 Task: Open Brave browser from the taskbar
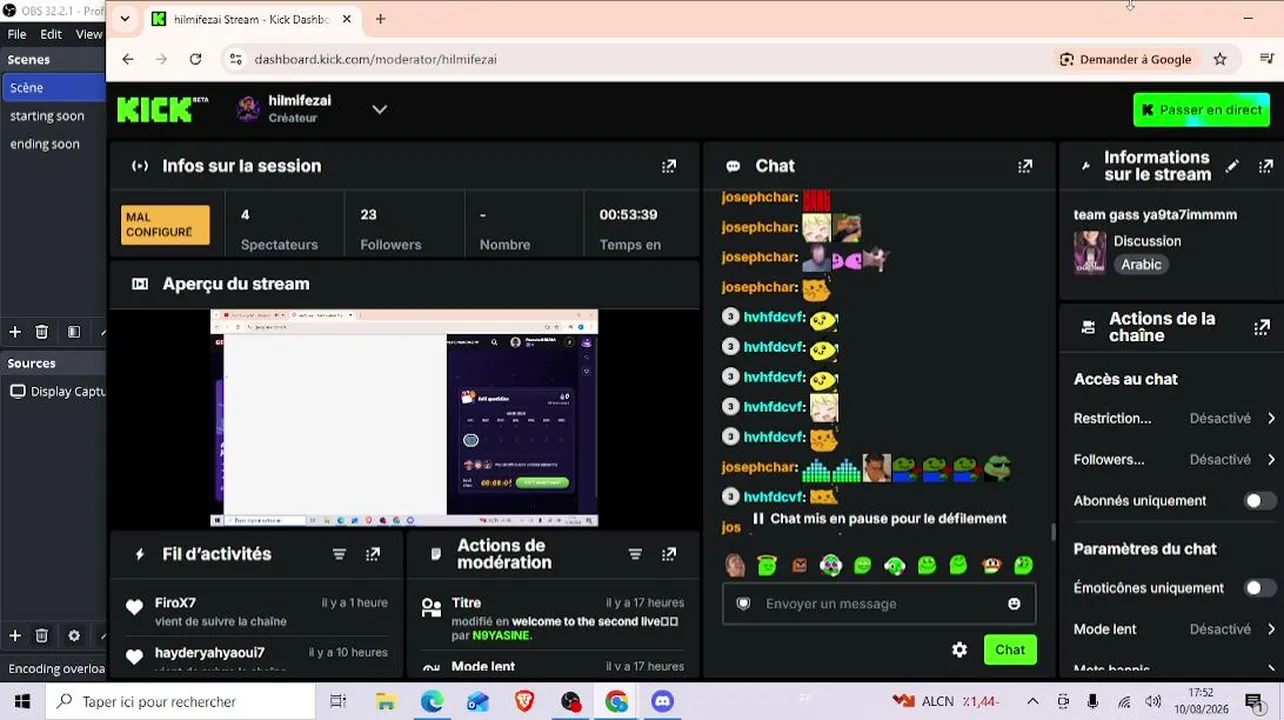click(524, 702)
